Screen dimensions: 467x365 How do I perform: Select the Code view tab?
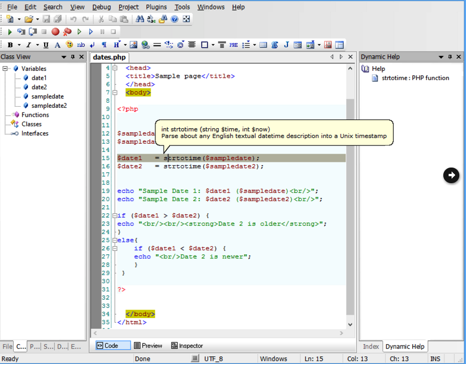113,346
